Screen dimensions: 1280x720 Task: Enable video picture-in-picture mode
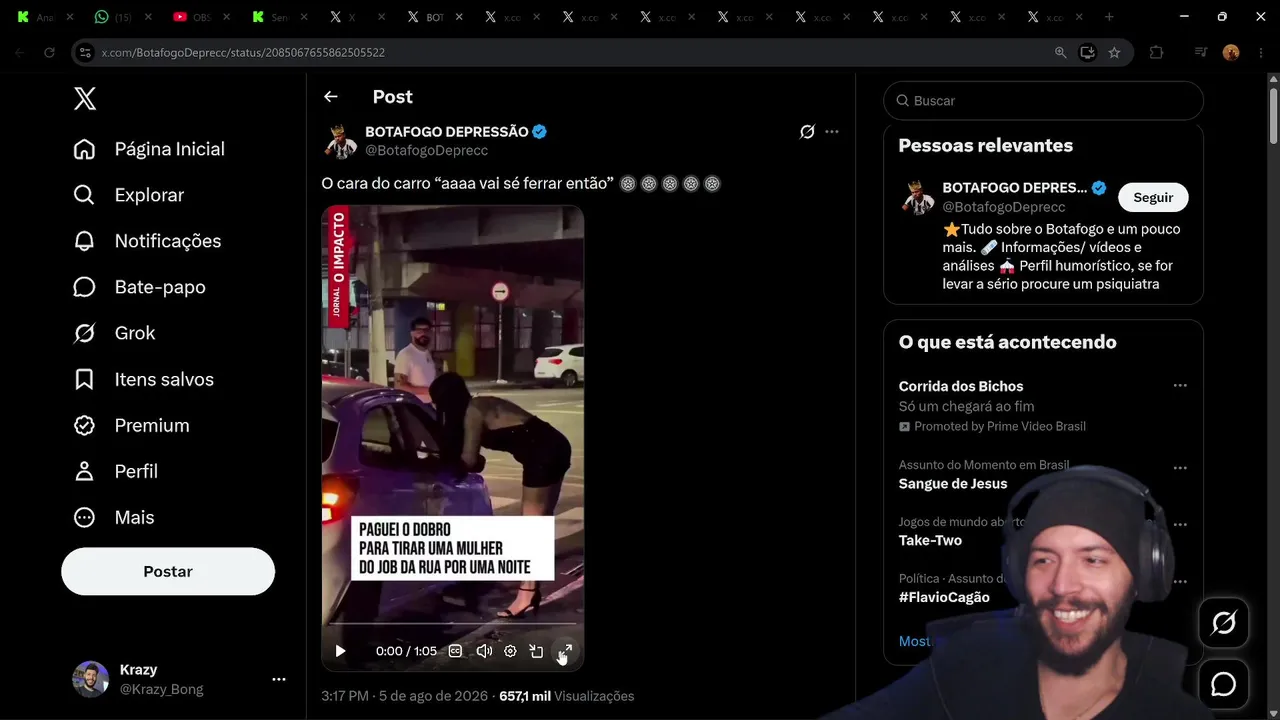click(x=537, y=651)
